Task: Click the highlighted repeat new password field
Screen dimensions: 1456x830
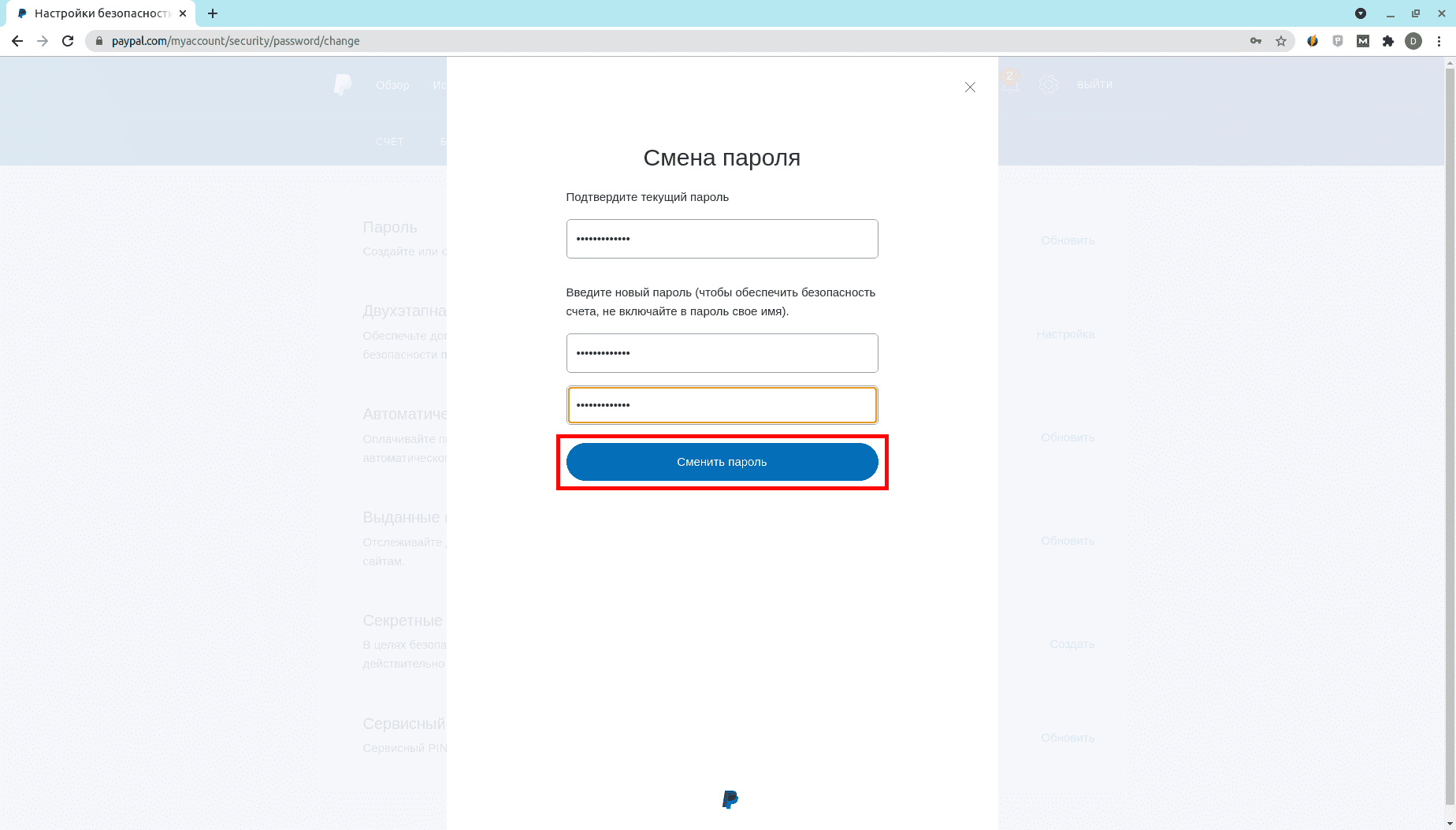Action: (x=722, y=405)
